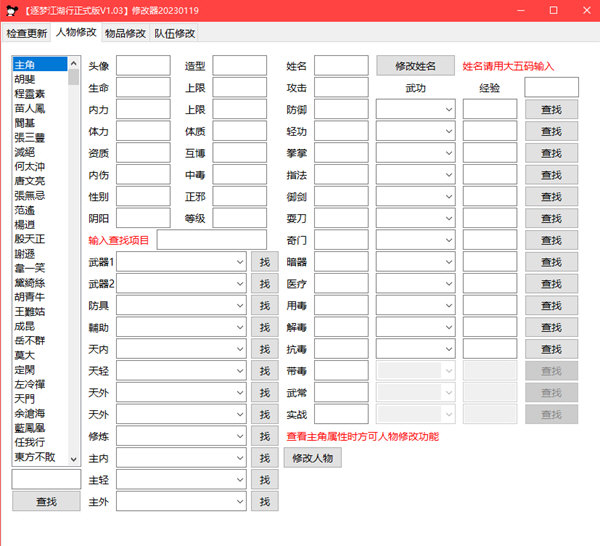Click the 找 button next to 主外
This screenshot has height=546, width=600.
[x=264, y=501]
